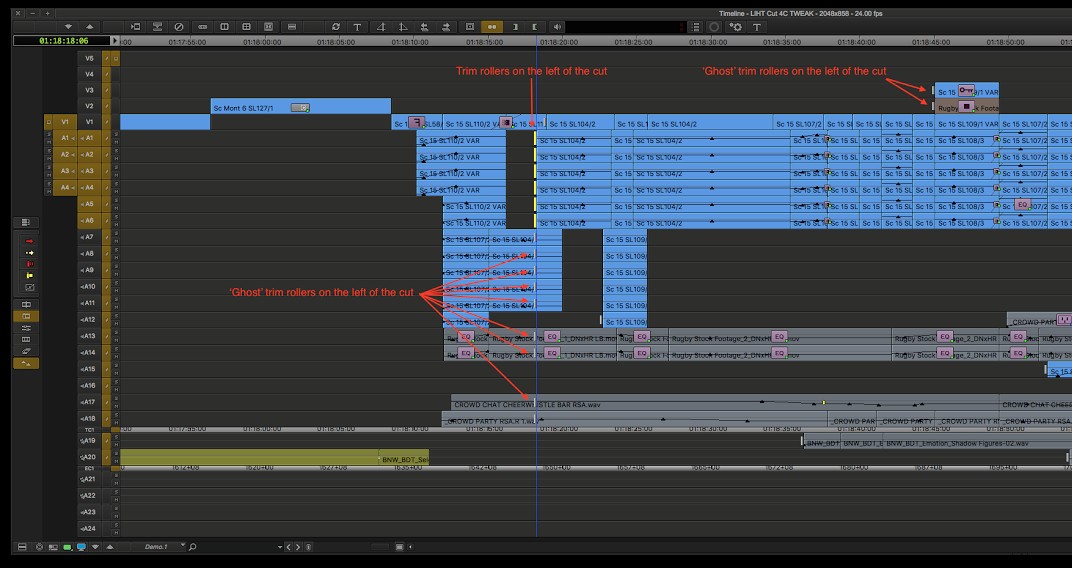This screenshot has height=568, width=1072.
Task: Toggle the V2 record track selector
Action: coord(89,106)
